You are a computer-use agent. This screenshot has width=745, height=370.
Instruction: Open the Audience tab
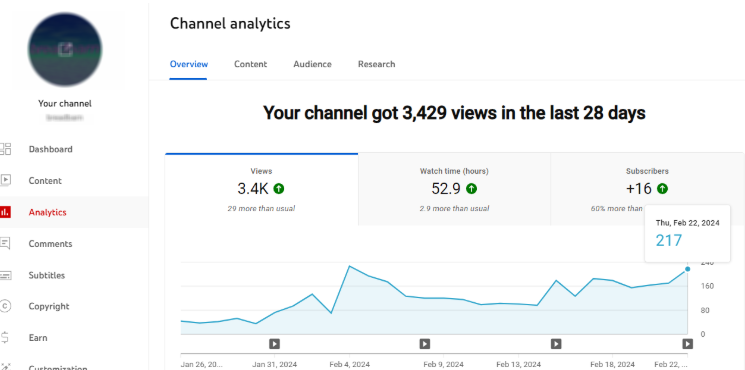(312, 64)
